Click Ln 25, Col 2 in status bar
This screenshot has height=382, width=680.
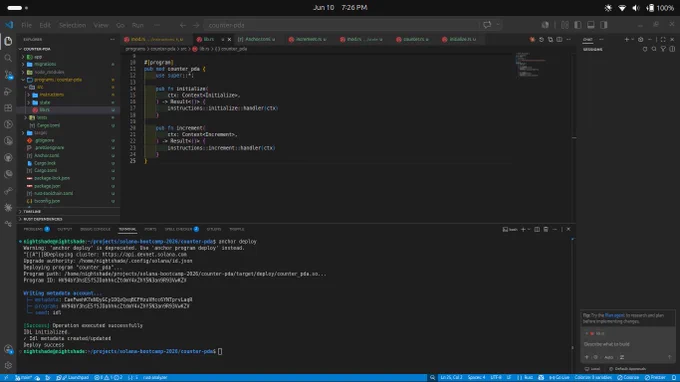click(x=451, y=378)
